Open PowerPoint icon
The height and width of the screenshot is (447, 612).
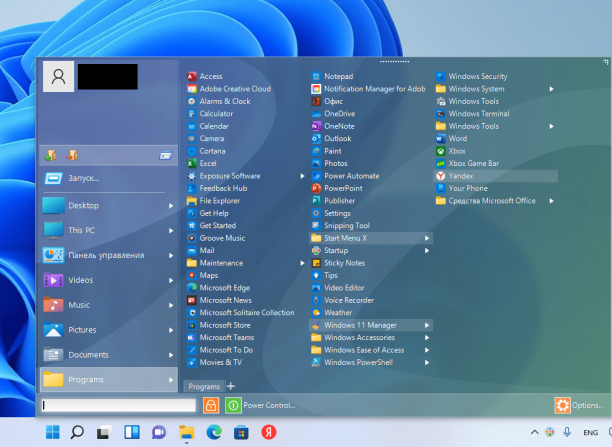(316, 188)
